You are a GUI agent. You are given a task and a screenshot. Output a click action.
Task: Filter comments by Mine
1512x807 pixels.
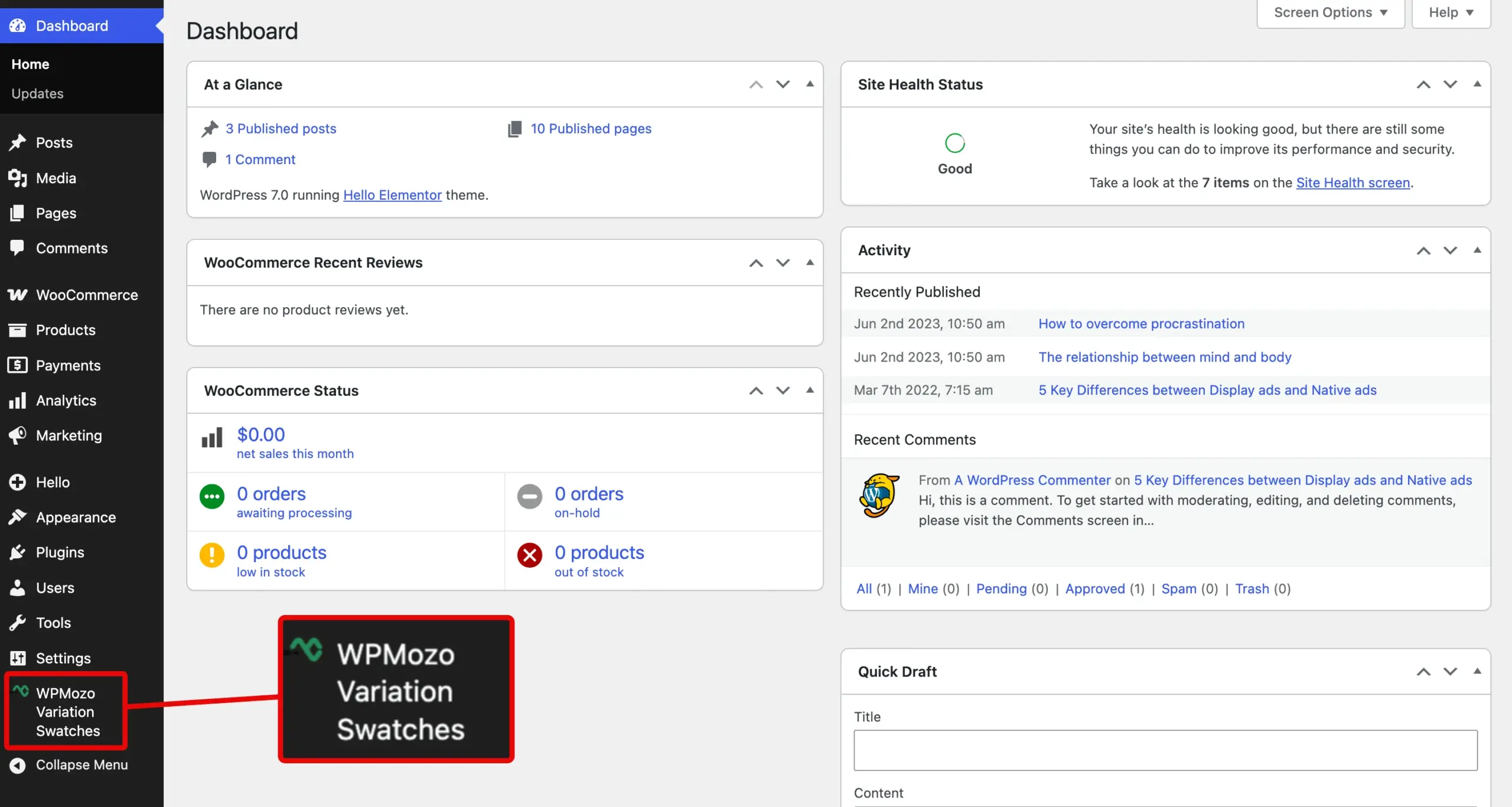(x=923, y=588)
